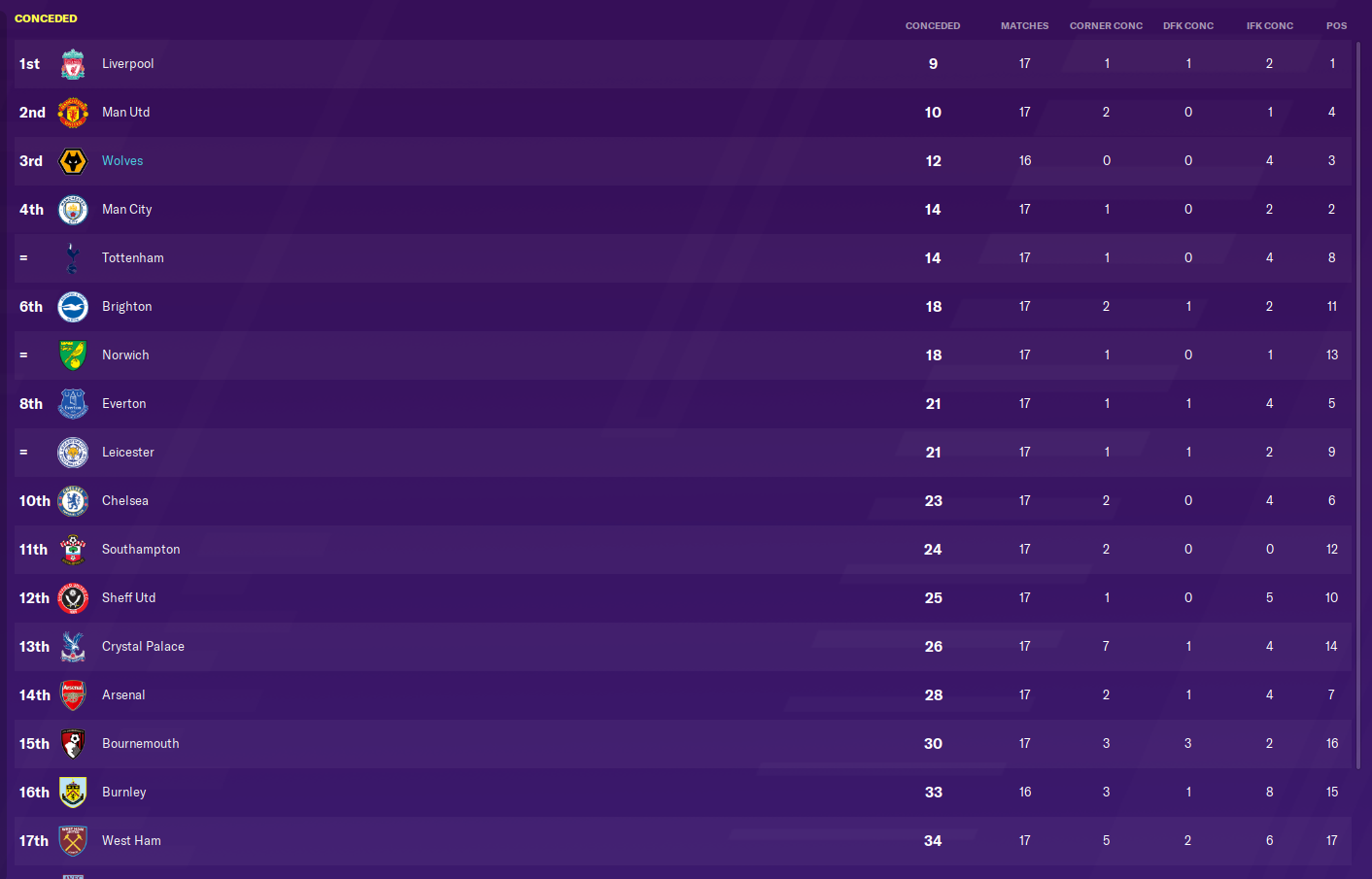Click the Wolves club crest icon
The image size is (1372, 879).
pos(73,161)
